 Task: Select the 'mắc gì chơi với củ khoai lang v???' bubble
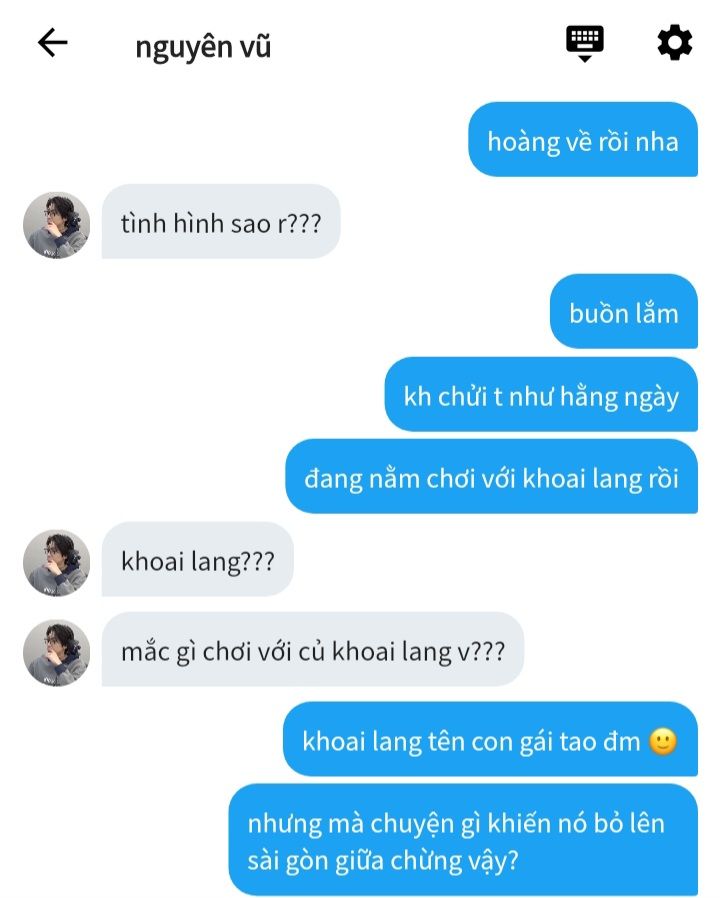pos(313,649)
